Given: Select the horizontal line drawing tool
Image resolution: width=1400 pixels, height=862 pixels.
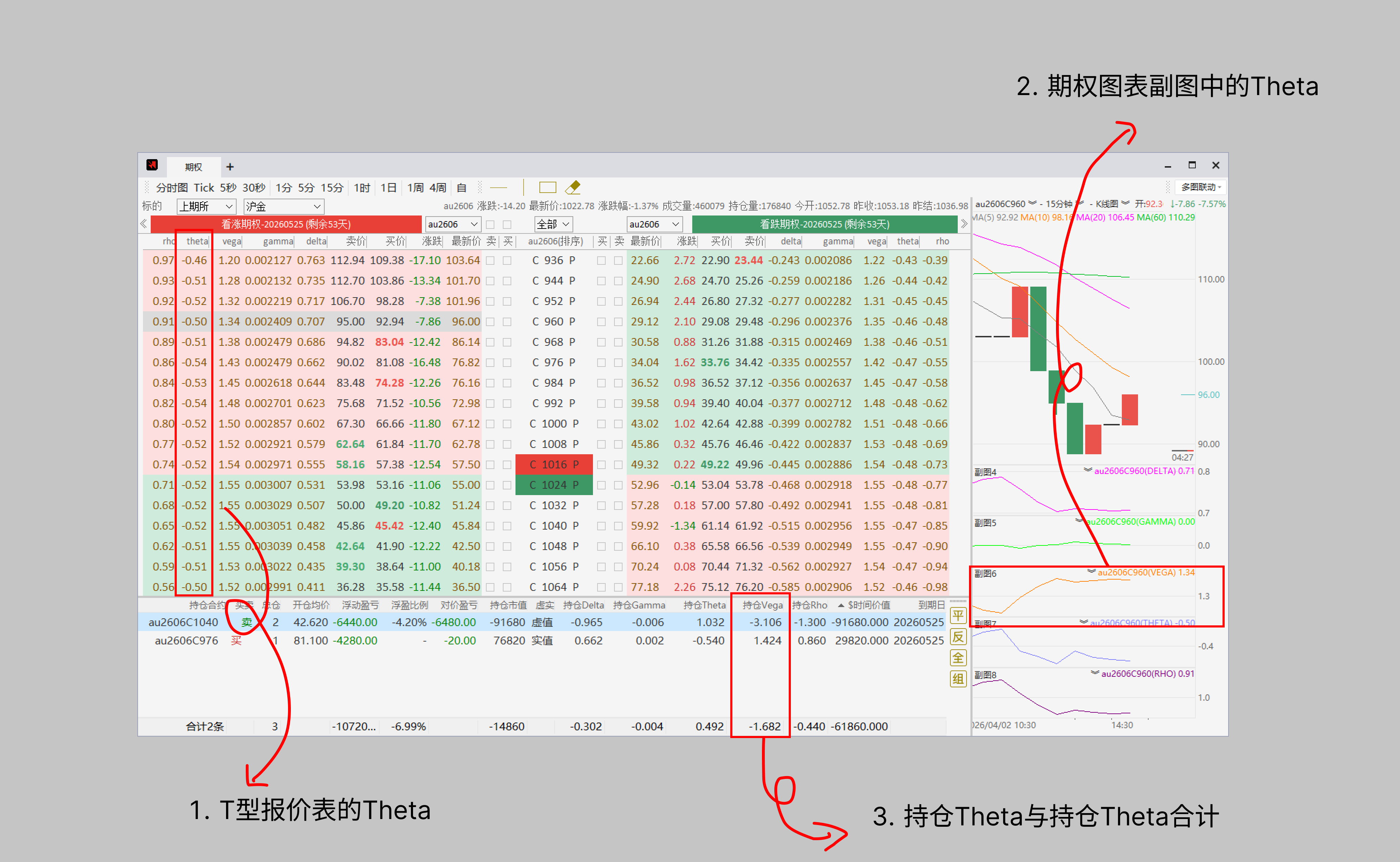Looking at the screenshot, I should point(498,188).
